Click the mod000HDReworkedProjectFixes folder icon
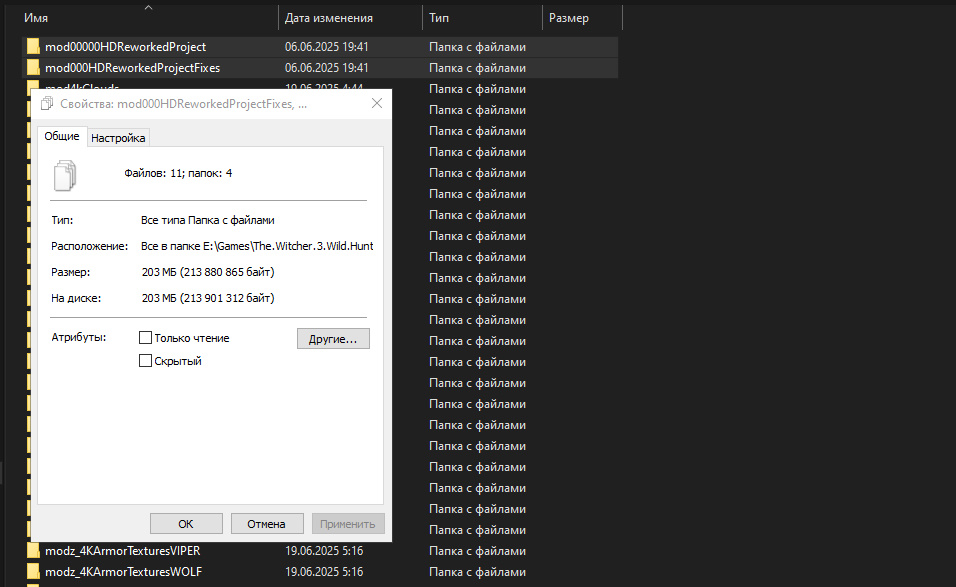 coord(33,68)
